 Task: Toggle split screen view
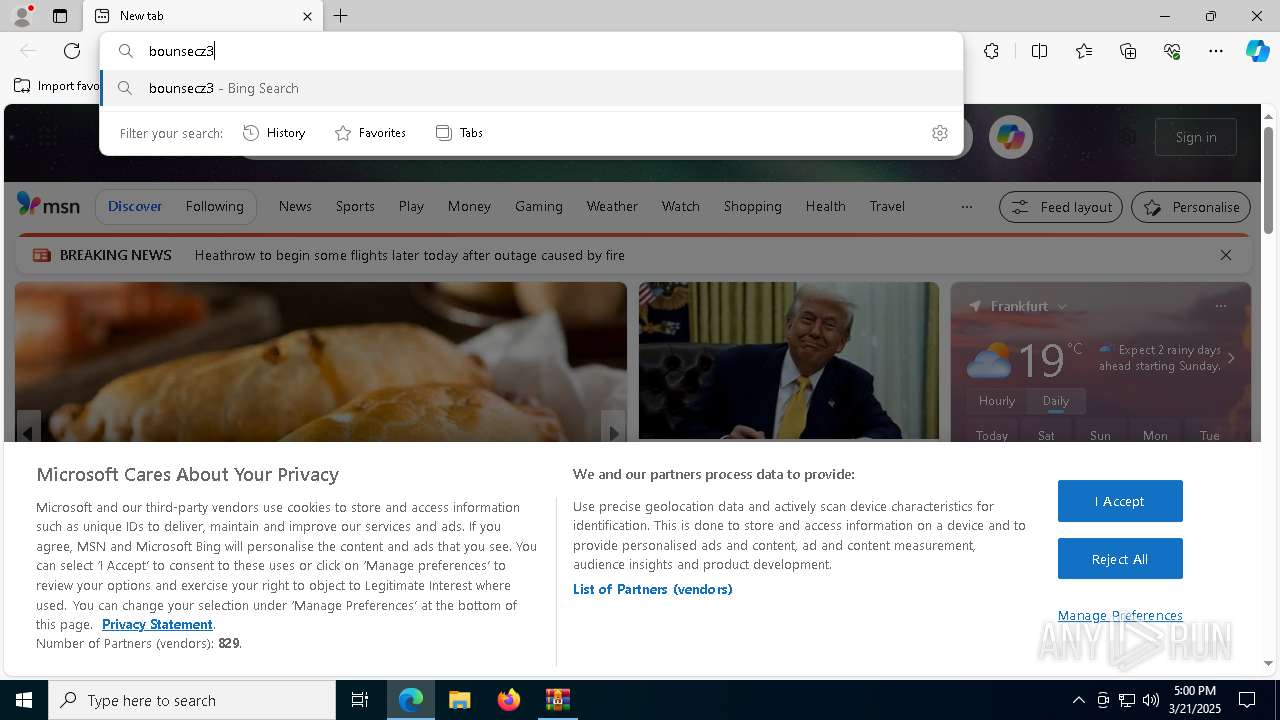point(1039,51)
